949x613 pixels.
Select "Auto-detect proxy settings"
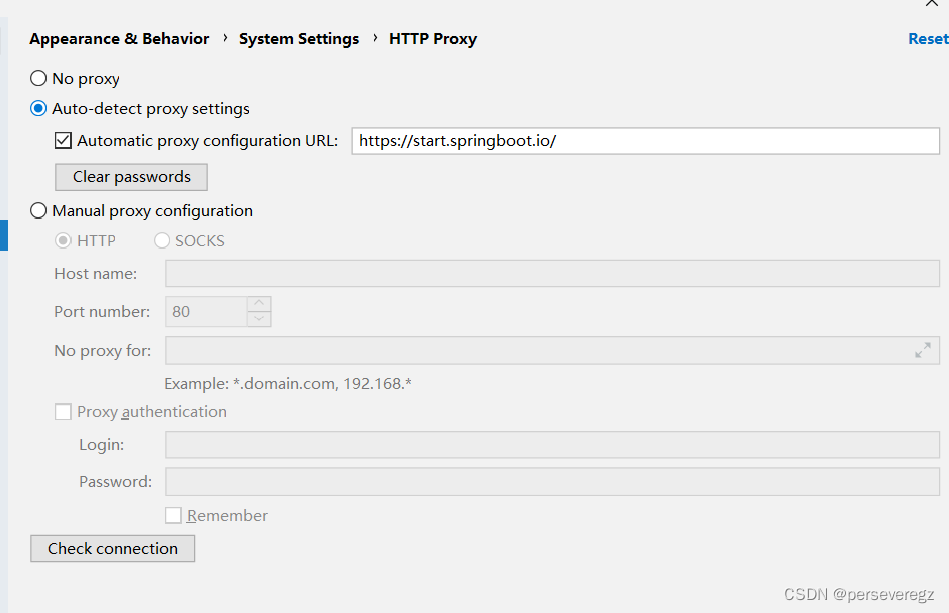37,109
